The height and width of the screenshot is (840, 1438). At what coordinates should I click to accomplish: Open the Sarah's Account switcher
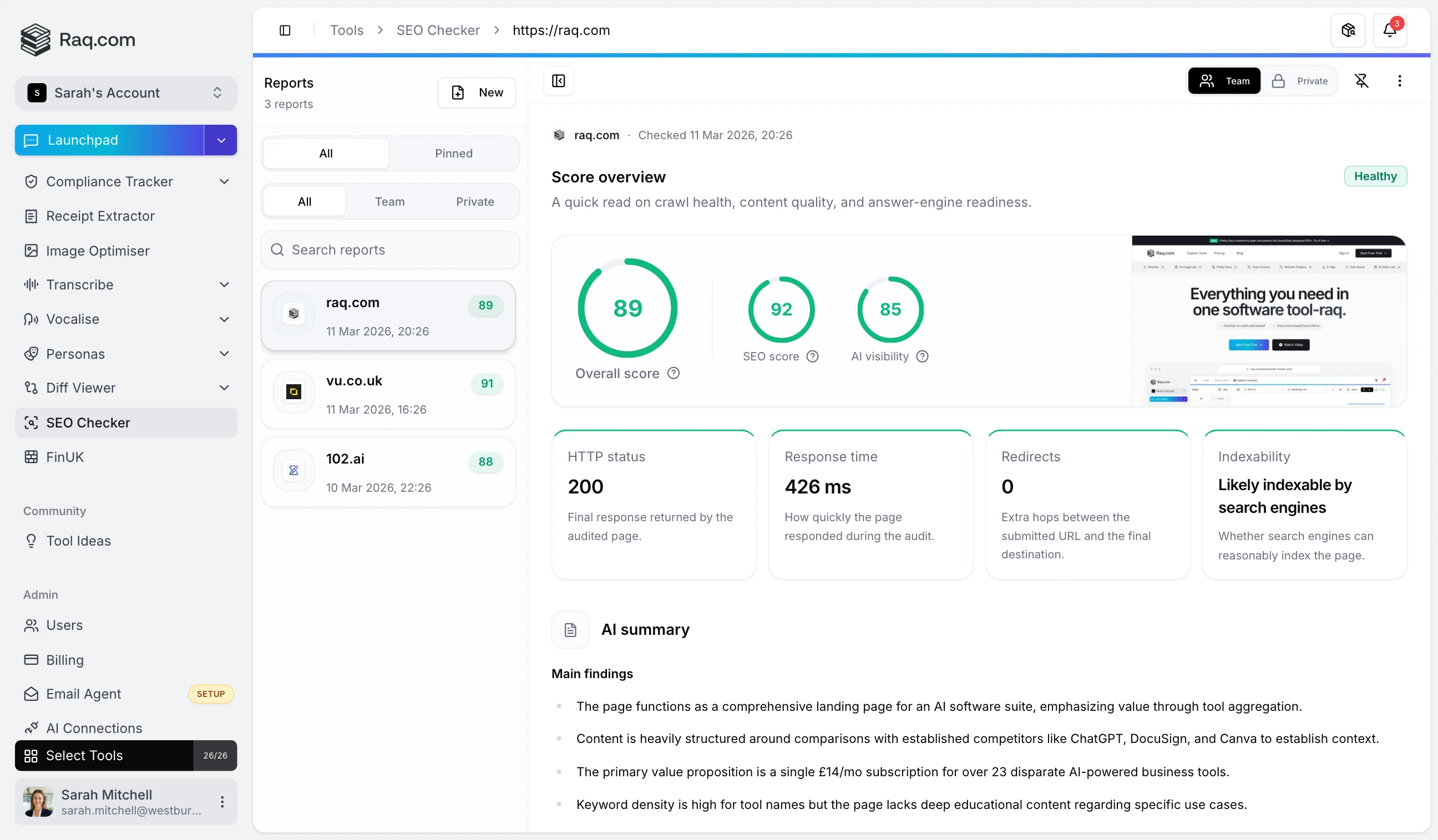pos(125,93)
